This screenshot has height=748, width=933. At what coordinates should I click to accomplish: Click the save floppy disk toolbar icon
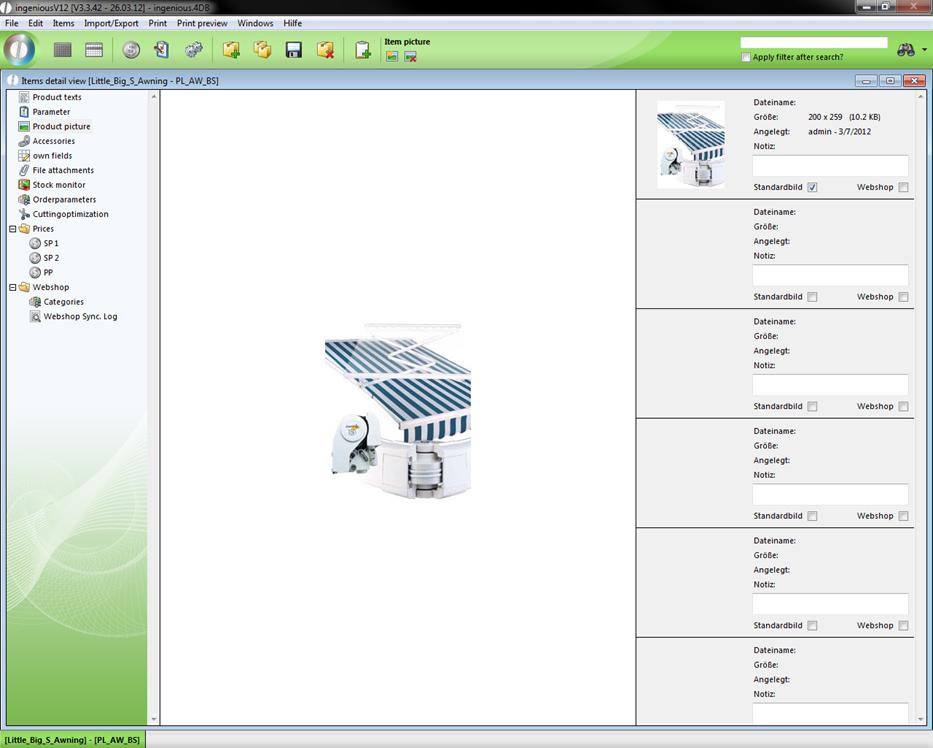(x=294, y=50)
